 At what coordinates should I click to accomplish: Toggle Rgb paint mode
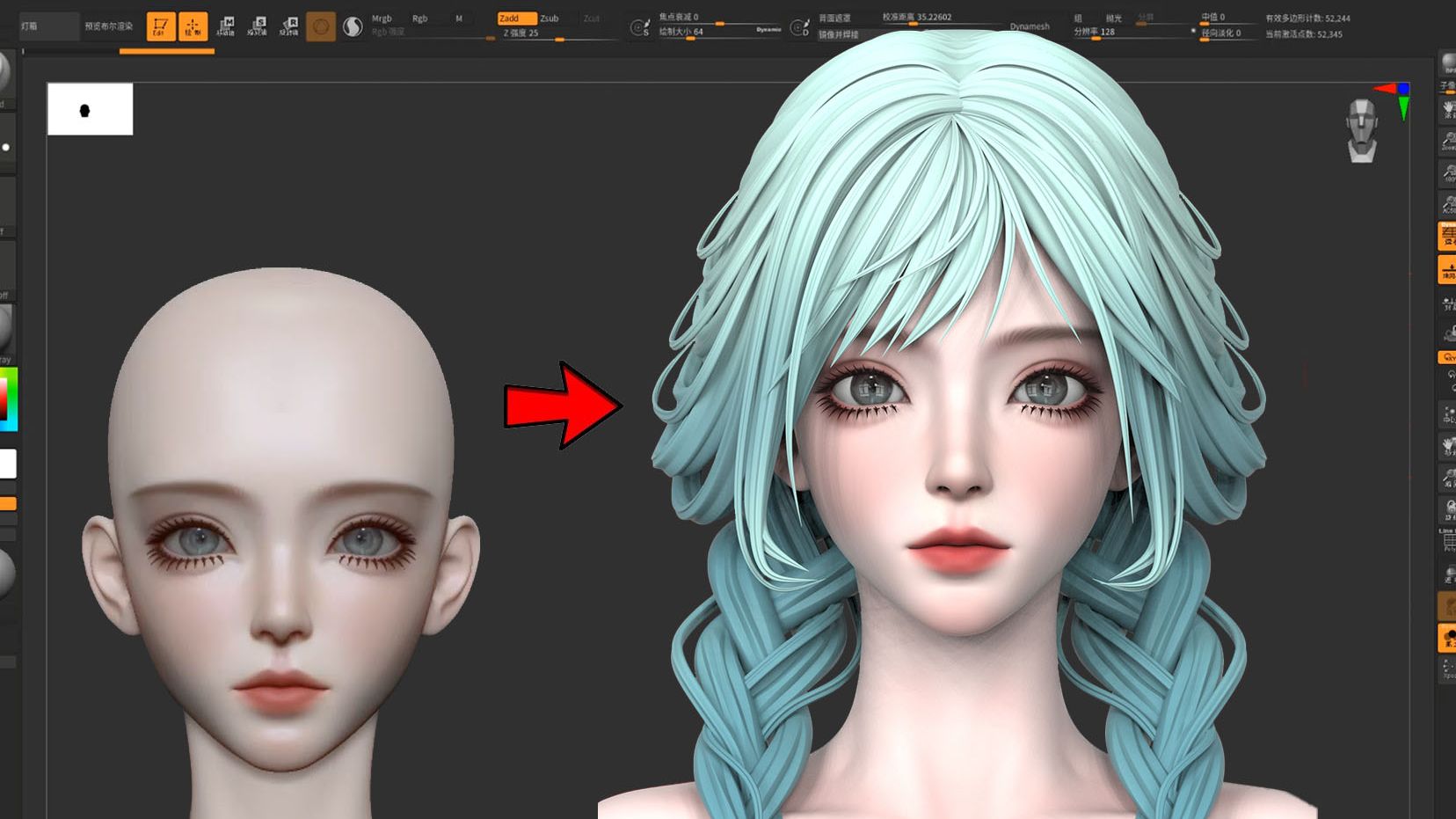(x=420, y=18)
